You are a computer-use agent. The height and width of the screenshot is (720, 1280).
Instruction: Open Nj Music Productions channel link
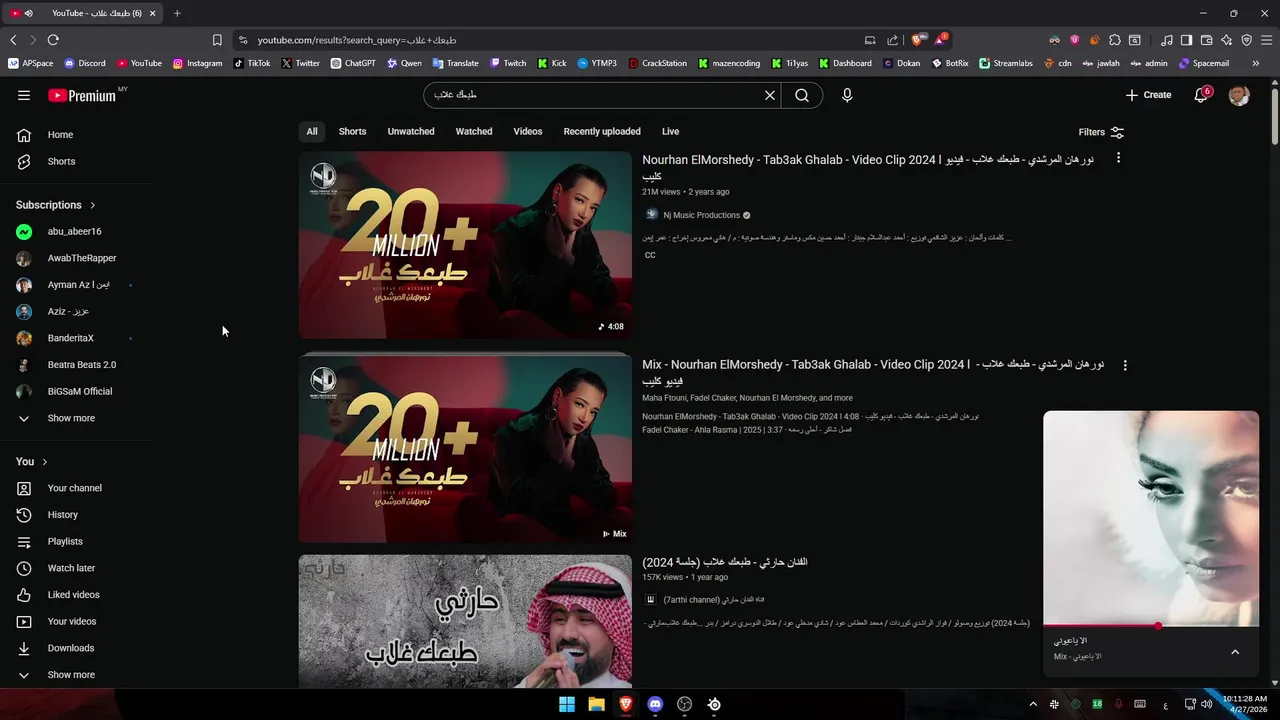(701, 215)
